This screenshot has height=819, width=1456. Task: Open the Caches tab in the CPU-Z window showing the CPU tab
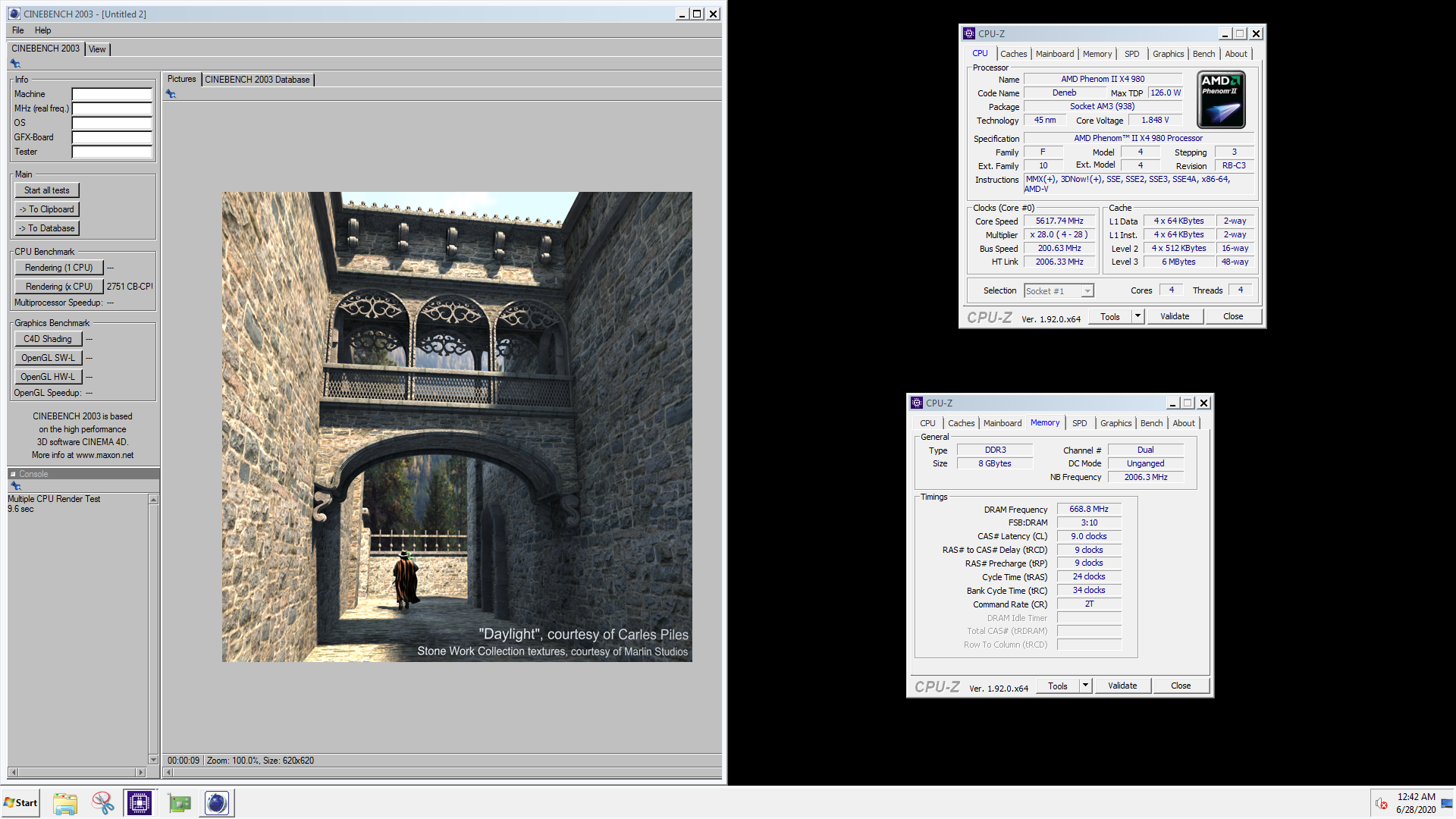coord(1013,54)
